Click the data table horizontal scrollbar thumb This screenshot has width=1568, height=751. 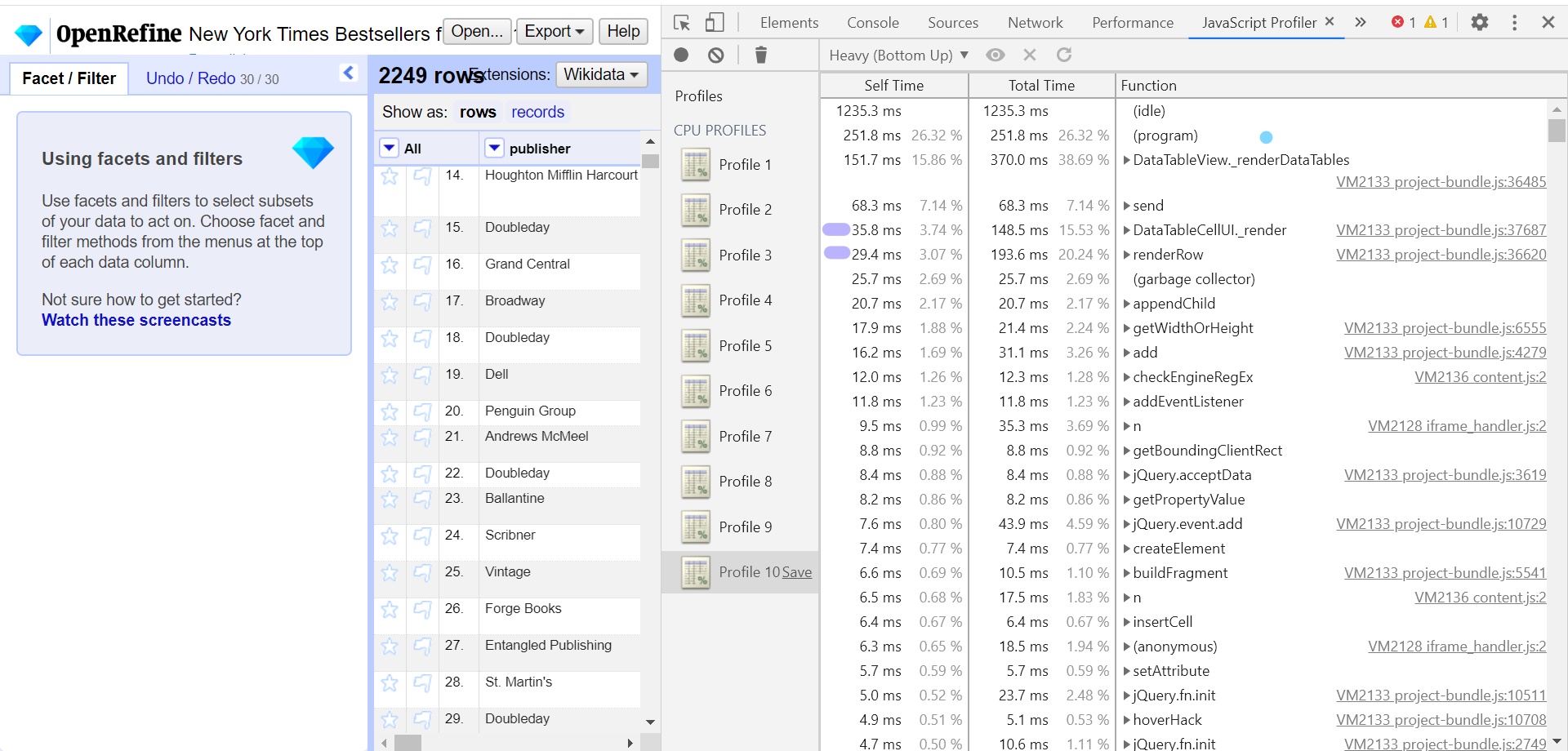(x=408, y=743)
